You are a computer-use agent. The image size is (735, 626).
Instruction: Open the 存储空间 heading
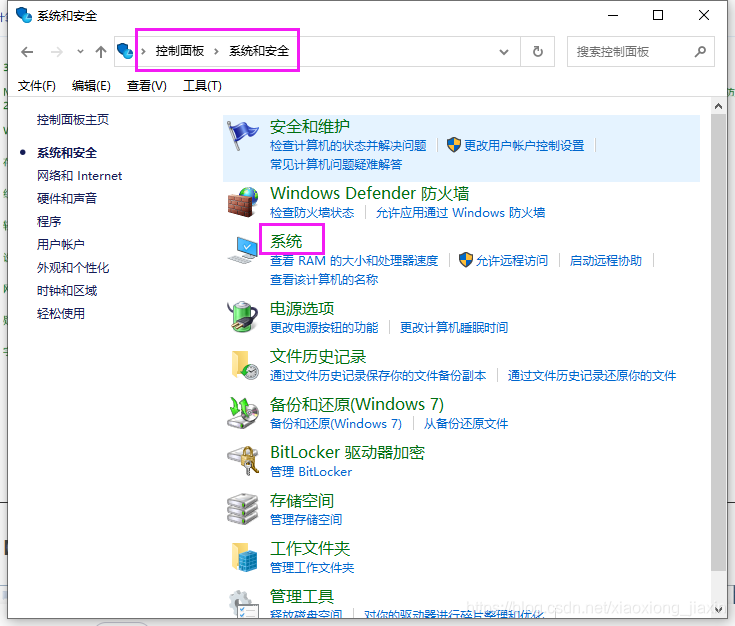click(x=301, y=500)
